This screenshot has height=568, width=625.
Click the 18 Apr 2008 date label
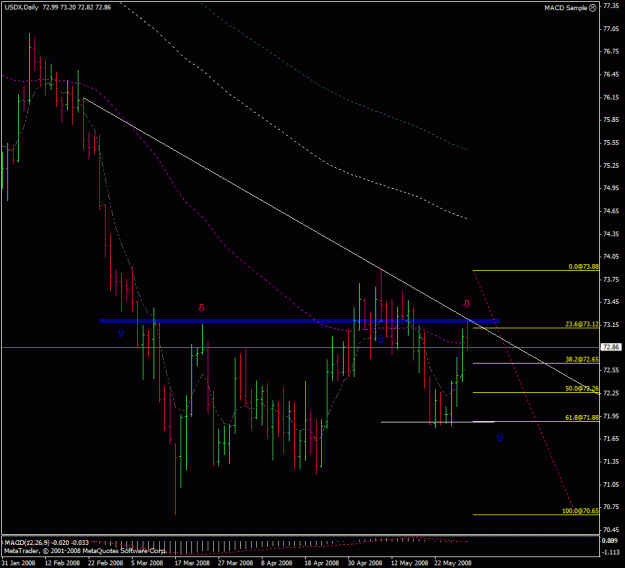[322, 563]
